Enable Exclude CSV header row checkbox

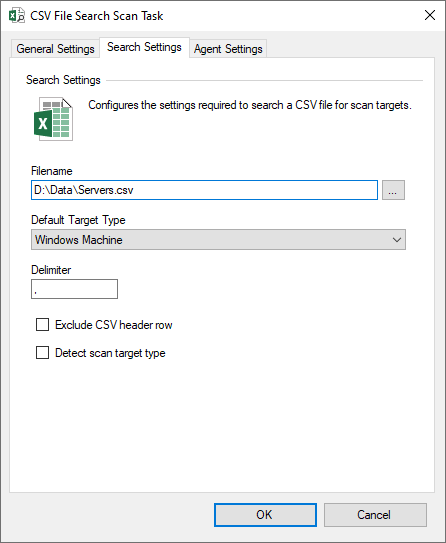tap(42, 325)
